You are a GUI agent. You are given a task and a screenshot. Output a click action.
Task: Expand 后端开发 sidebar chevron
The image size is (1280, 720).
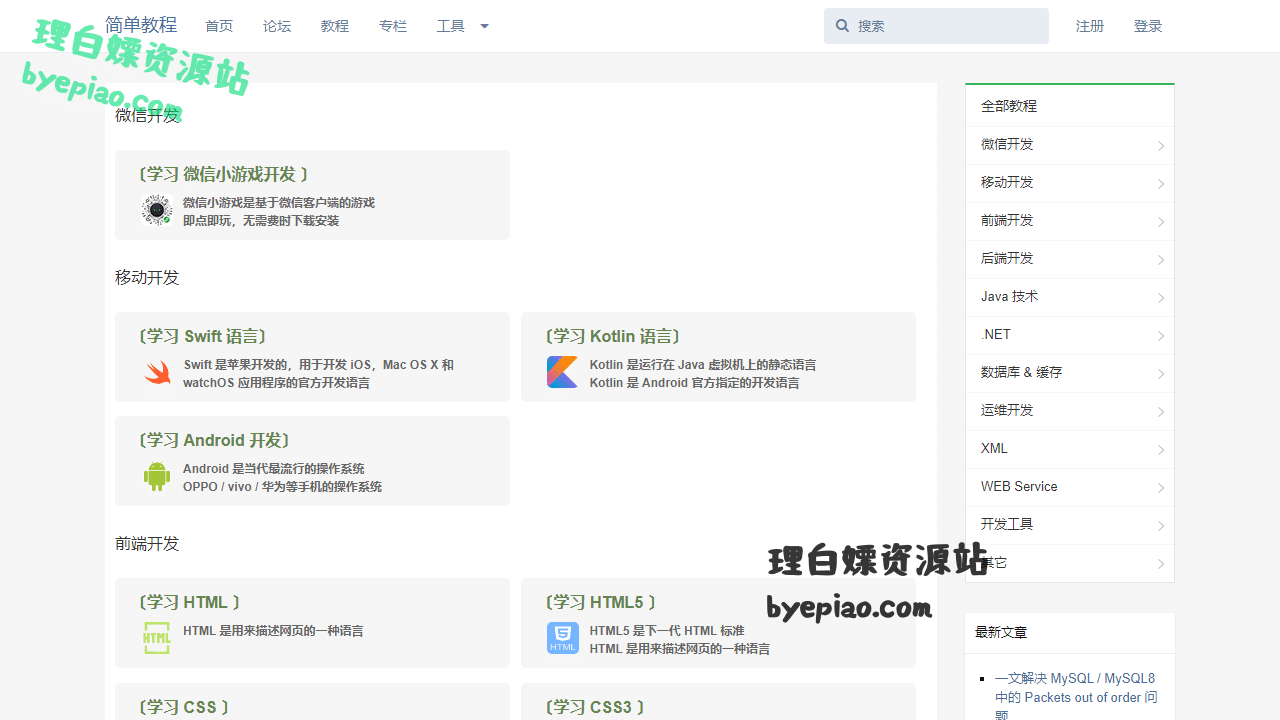pyautogui.click(x=1160, y=260)
